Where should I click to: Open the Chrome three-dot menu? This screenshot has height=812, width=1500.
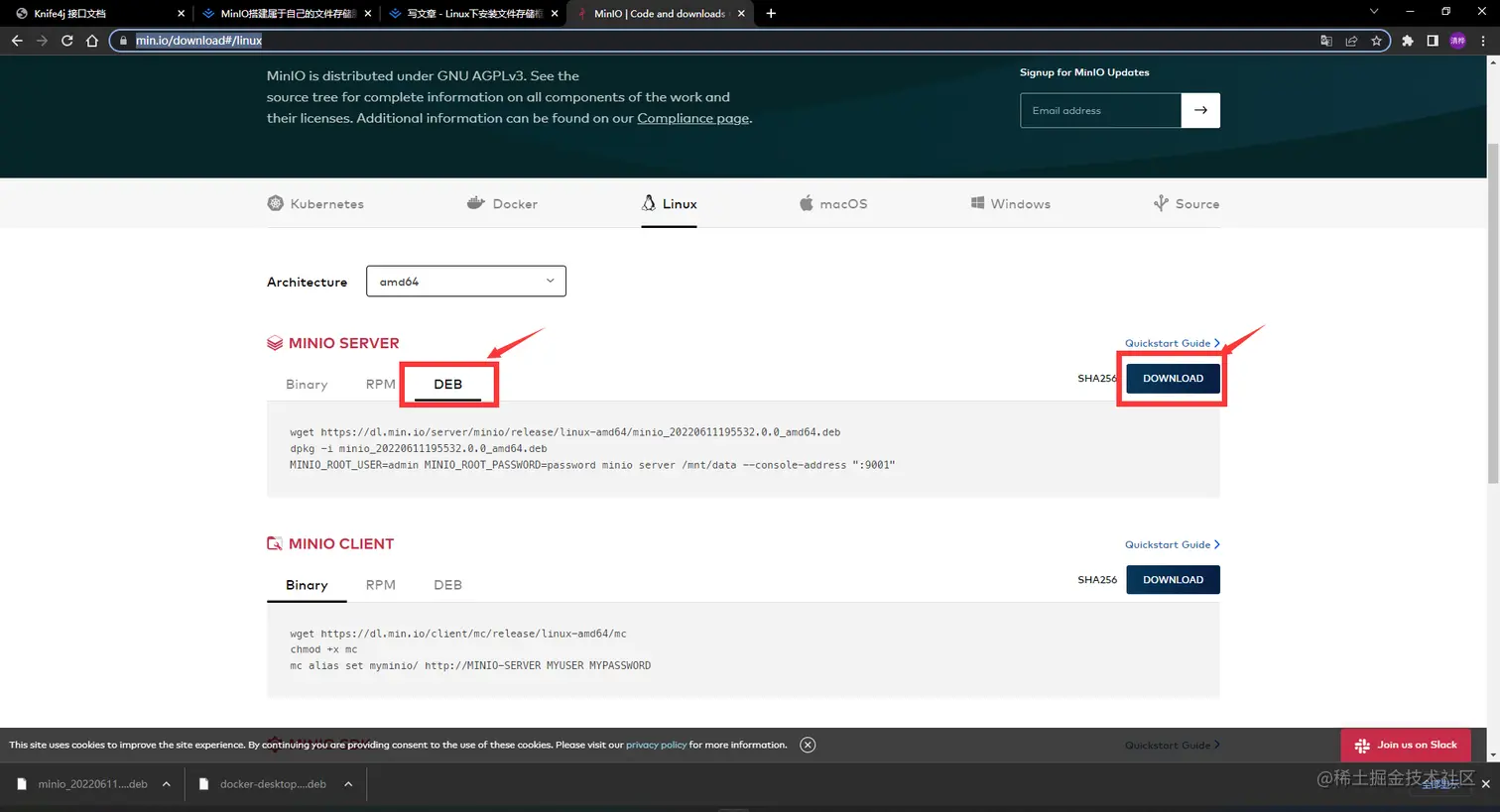[1483, 41]
